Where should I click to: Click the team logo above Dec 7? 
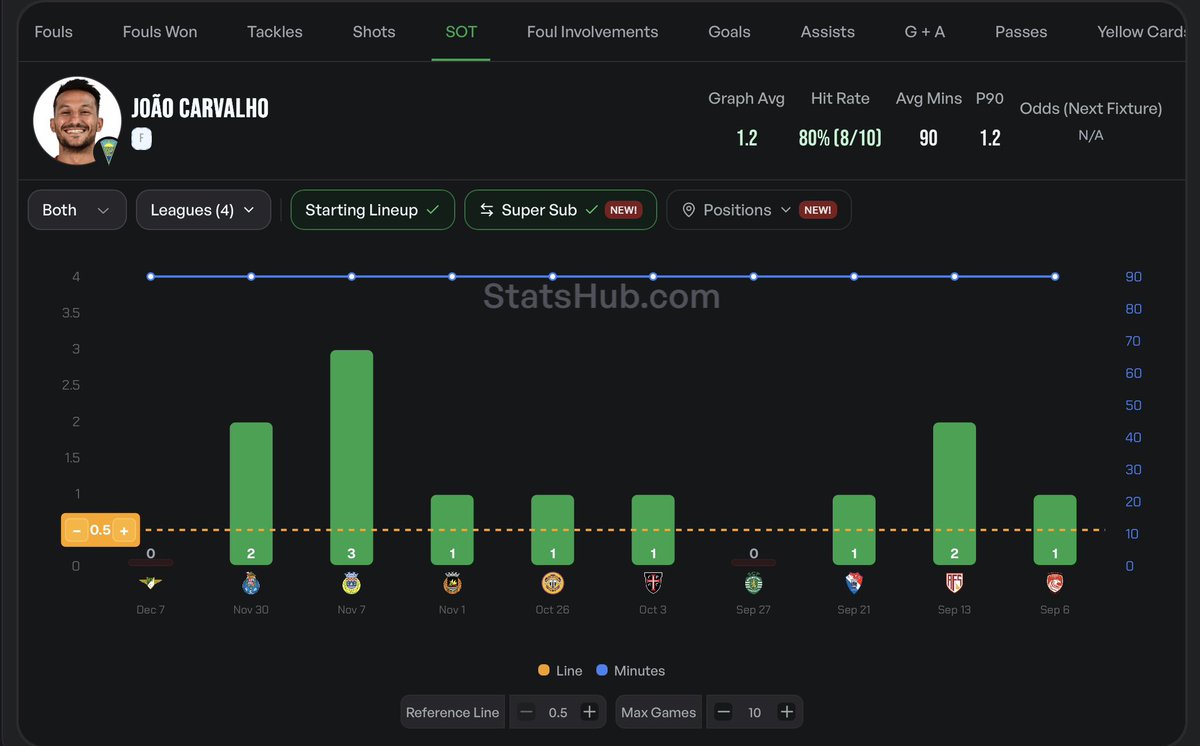coord(151,583)
